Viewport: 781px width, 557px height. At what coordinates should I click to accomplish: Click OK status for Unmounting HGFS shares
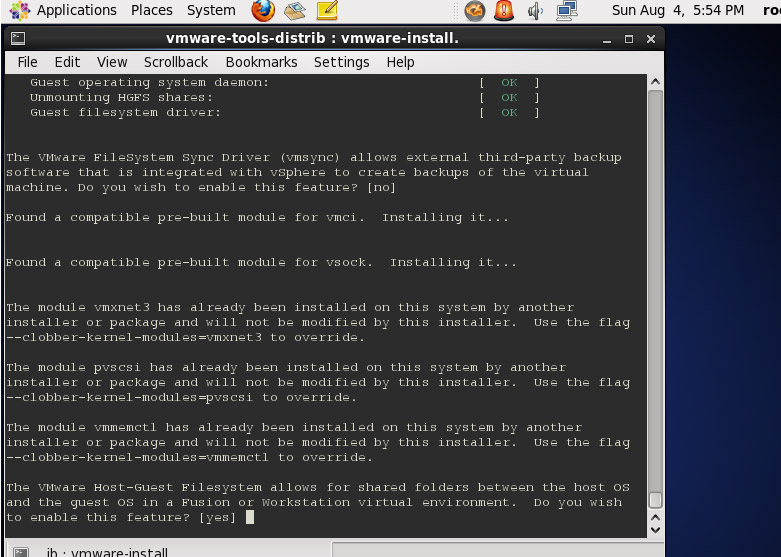coord(509,97)
